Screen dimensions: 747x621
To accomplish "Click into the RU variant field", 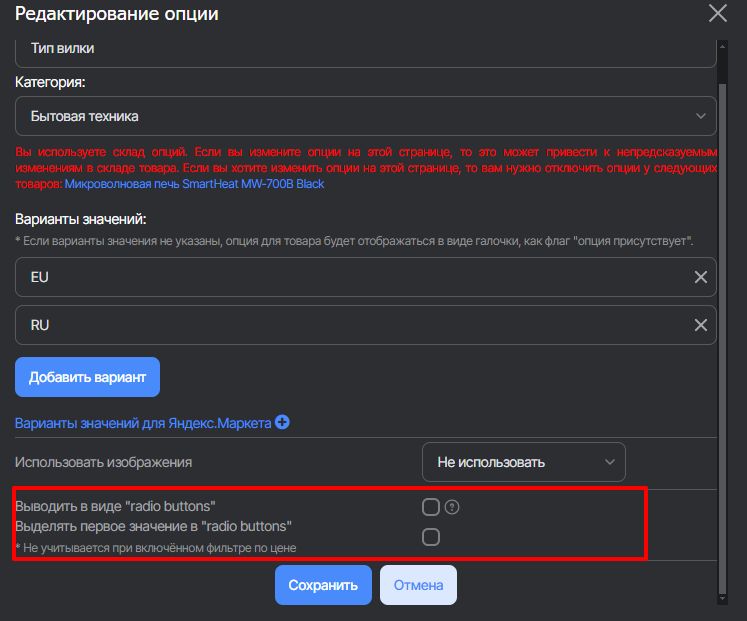I will pyautogui.click(x=350, y=325).
